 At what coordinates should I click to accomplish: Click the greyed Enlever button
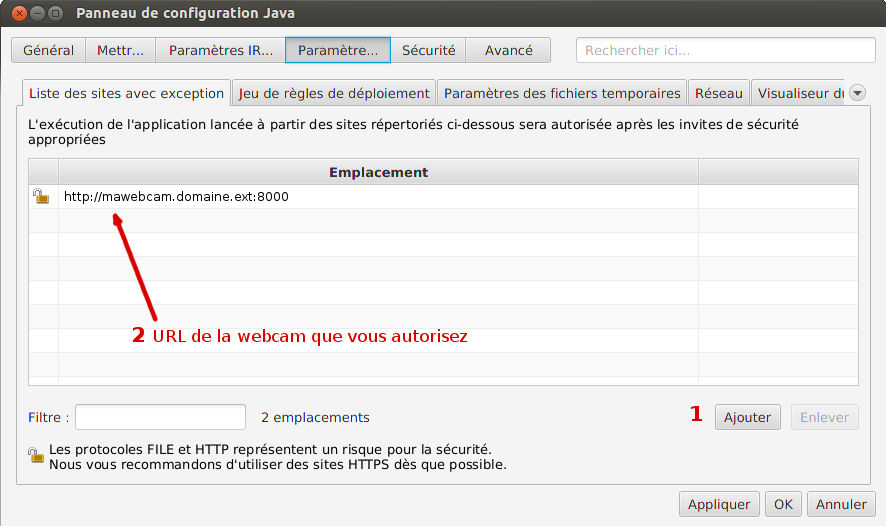(x=824, y=417)
